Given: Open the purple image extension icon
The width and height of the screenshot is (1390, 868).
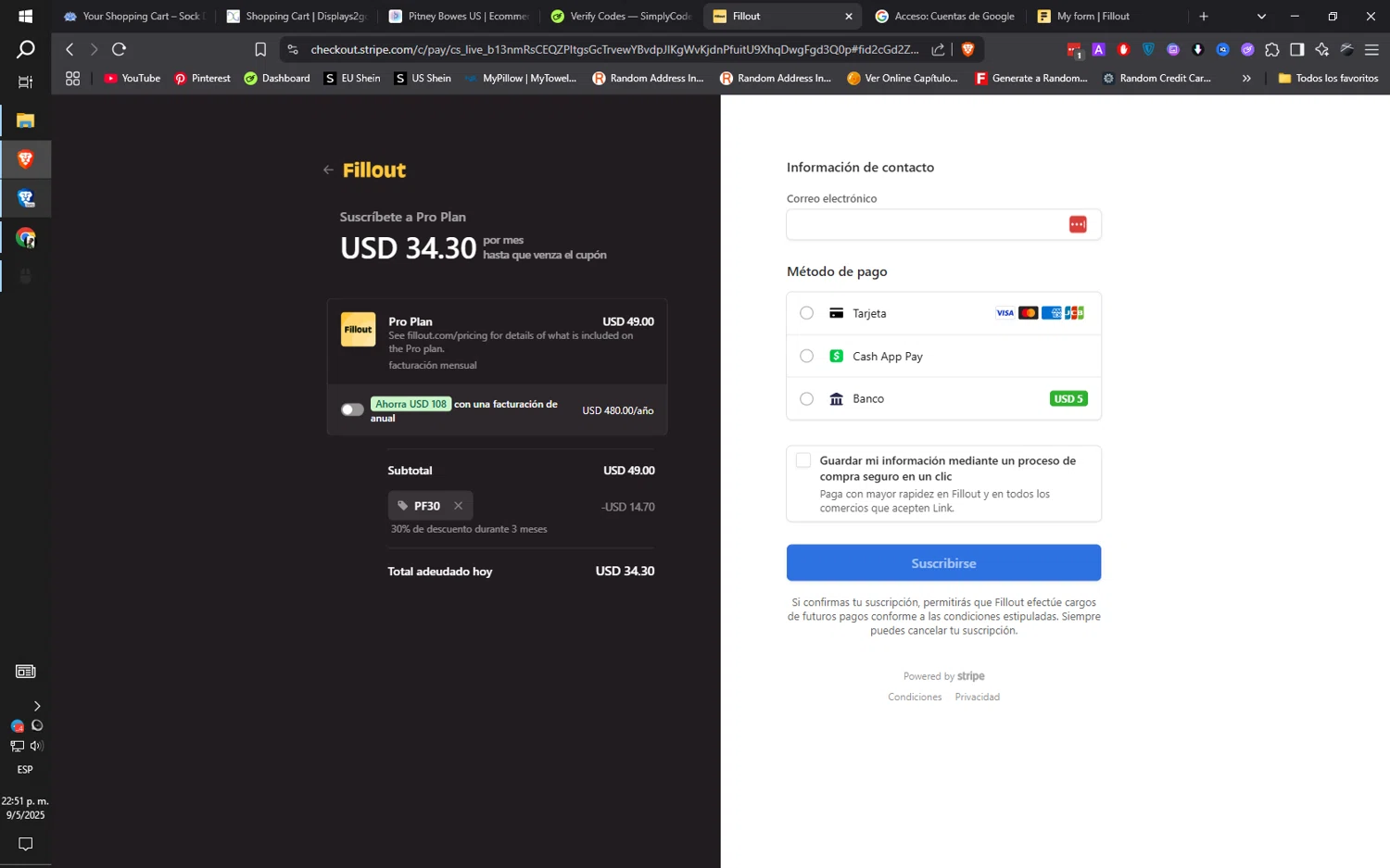Looking at the screenshot, I should (1173, 49).
